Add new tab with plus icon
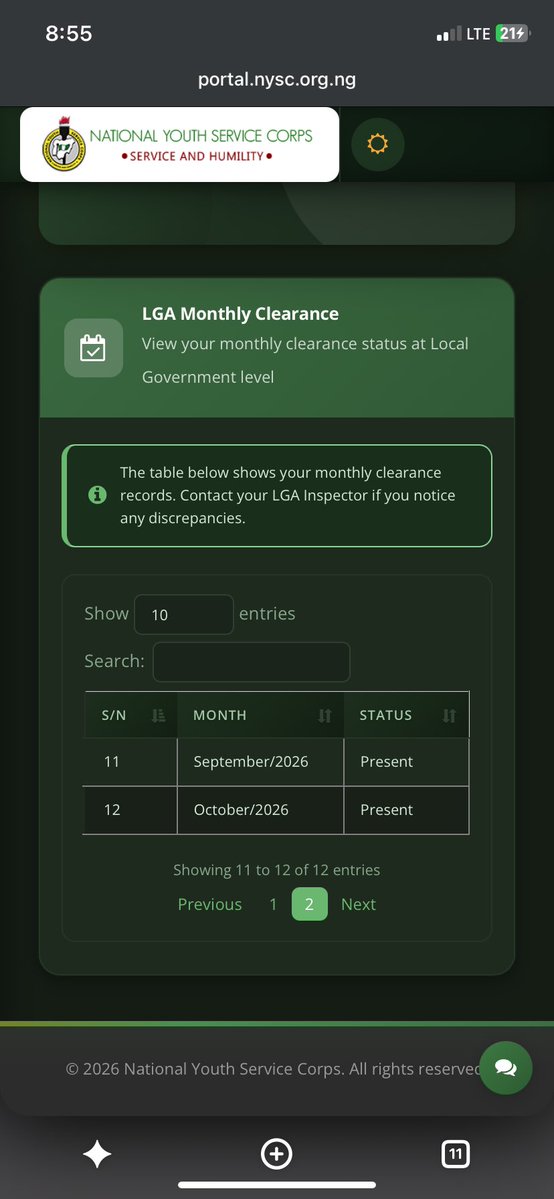The height and width of the screenshot is (1199, 554). click(277, 1154)
